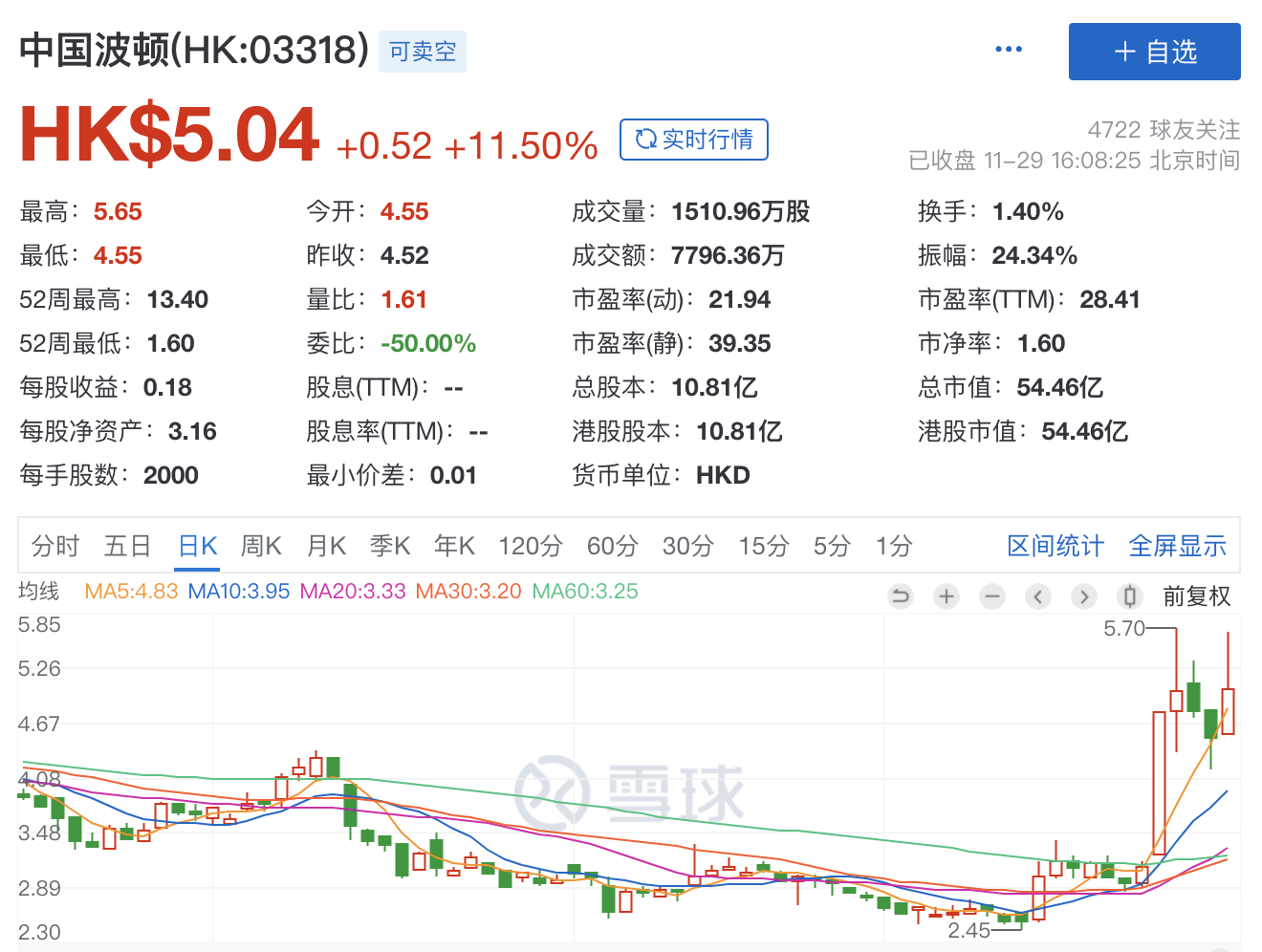1262x952 pixels.
Task: Open the 前复权 adjustment dropdown
Action: [1196, 595]
